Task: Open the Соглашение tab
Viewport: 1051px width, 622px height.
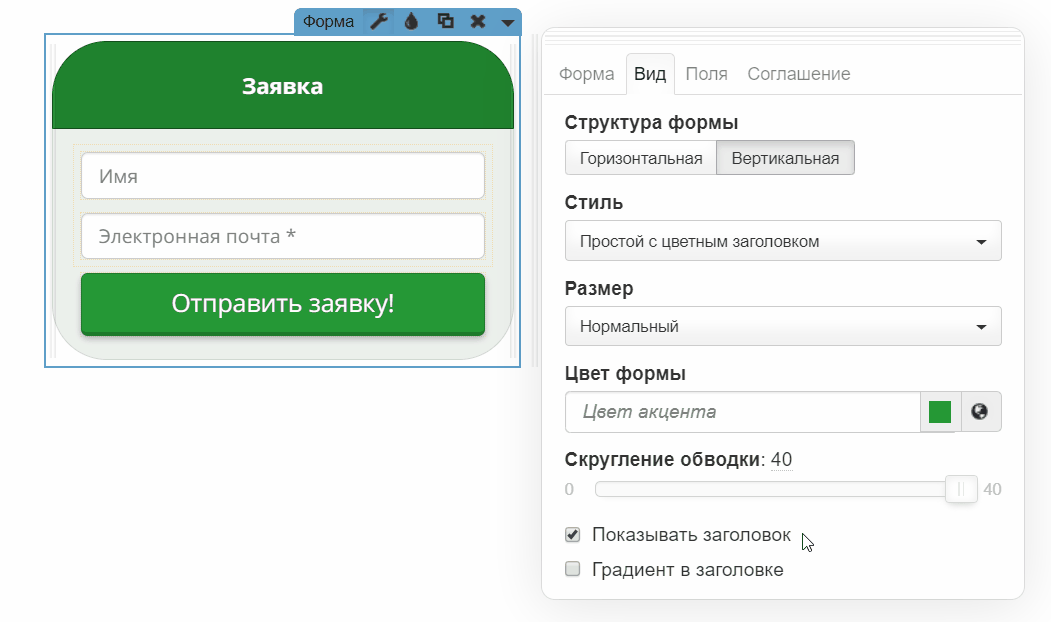Action: click(x=798, y=74)
